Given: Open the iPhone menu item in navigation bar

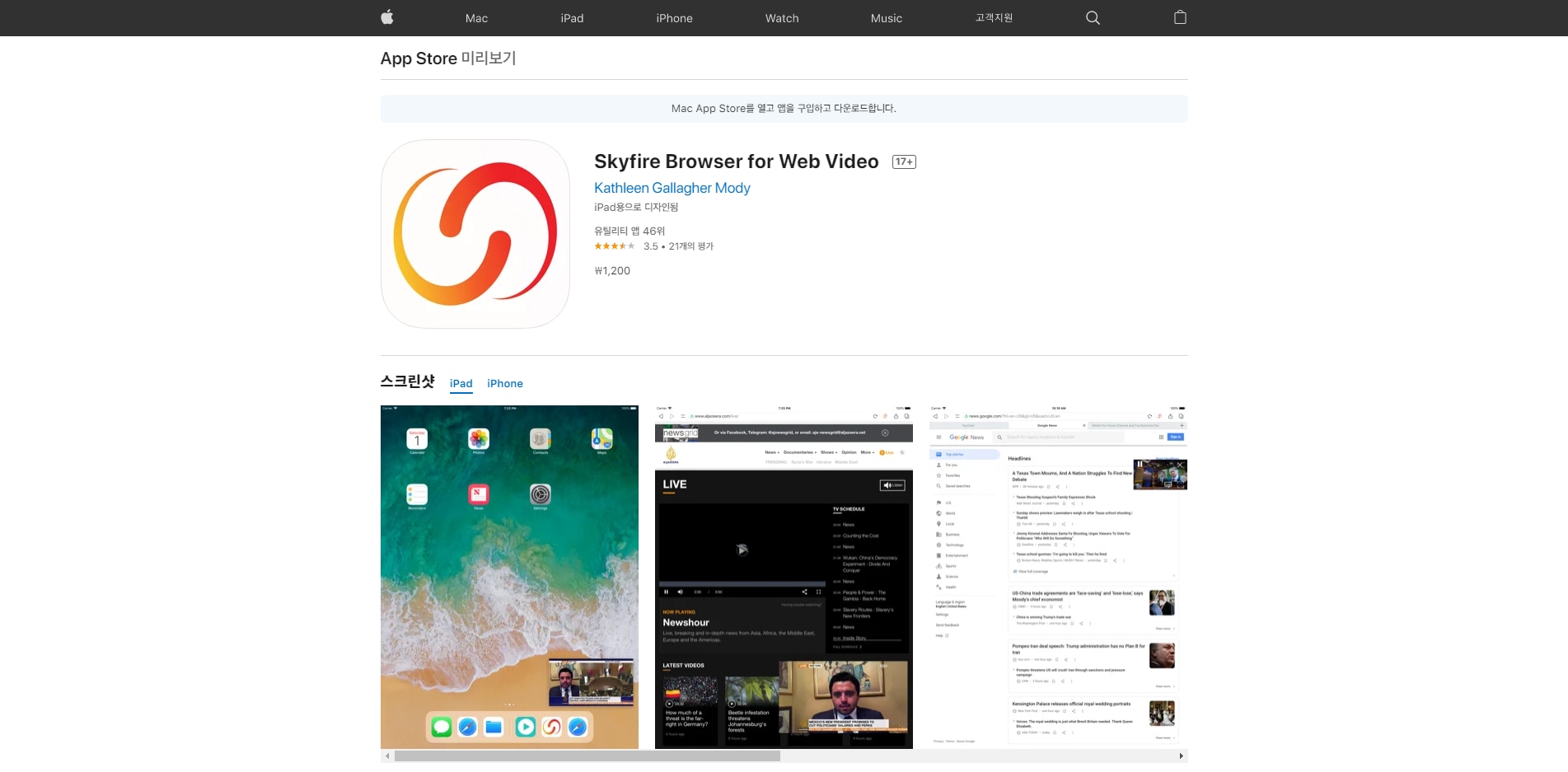Looking at the screenshot, I should [x=674, y=18].
